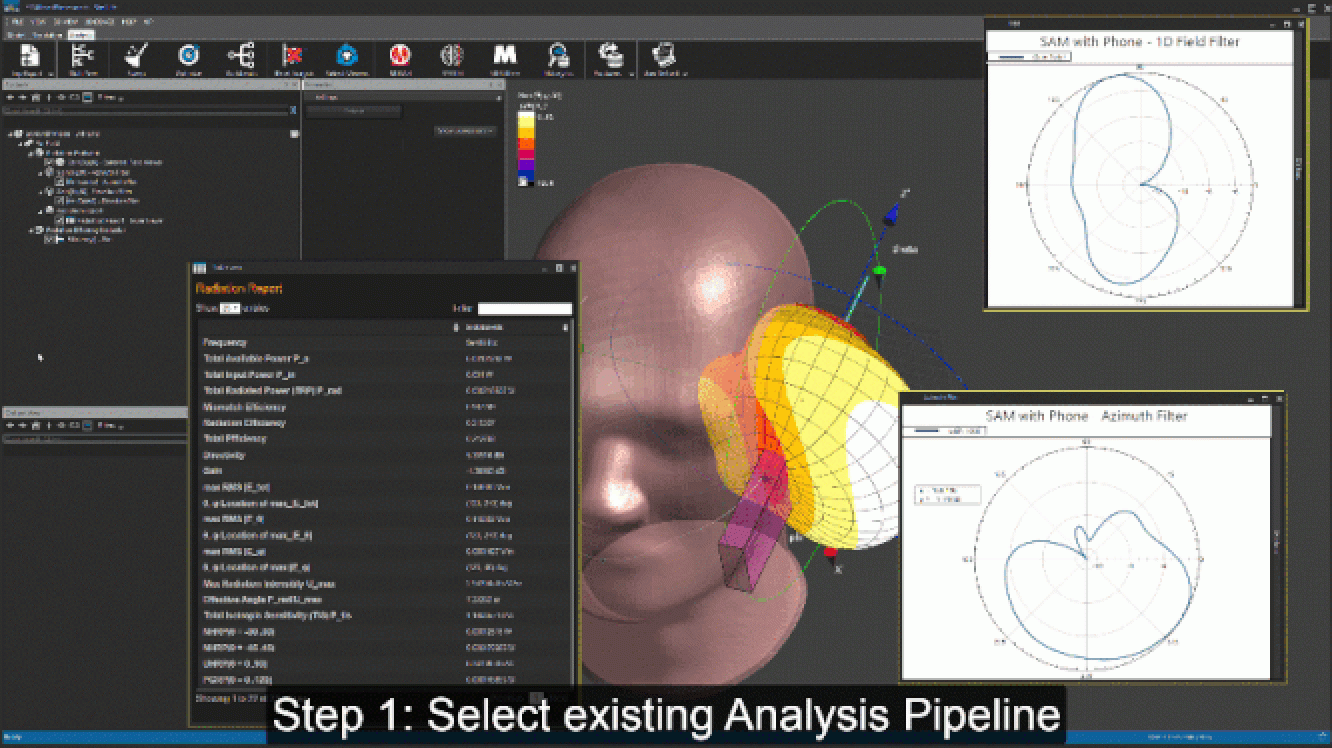1332x748 pixels.
Task: Click the gears processing icon on the toolbar
Action: click(x=613, y=55)
